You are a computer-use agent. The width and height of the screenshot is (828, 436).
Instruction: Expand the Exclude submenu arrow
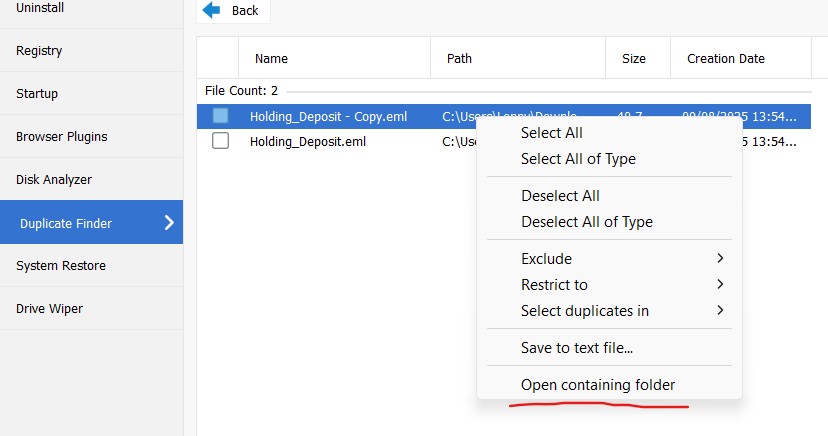(720, 259)
